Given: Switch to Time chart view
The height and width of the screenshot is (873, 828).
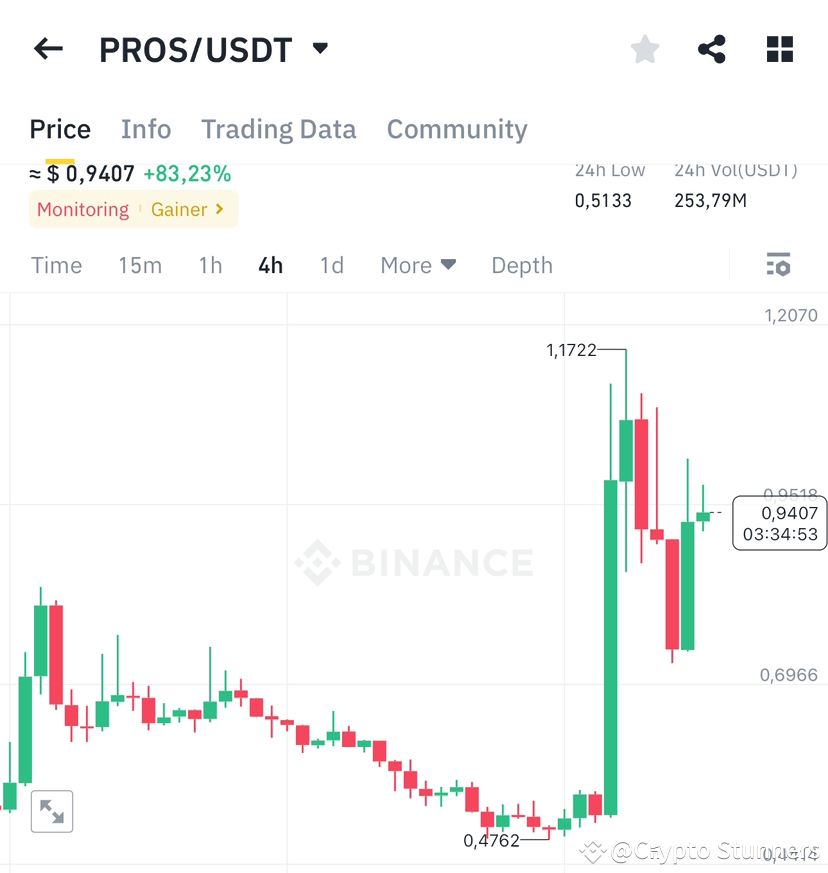Looking at the screenshot, I should coord(56,265).
